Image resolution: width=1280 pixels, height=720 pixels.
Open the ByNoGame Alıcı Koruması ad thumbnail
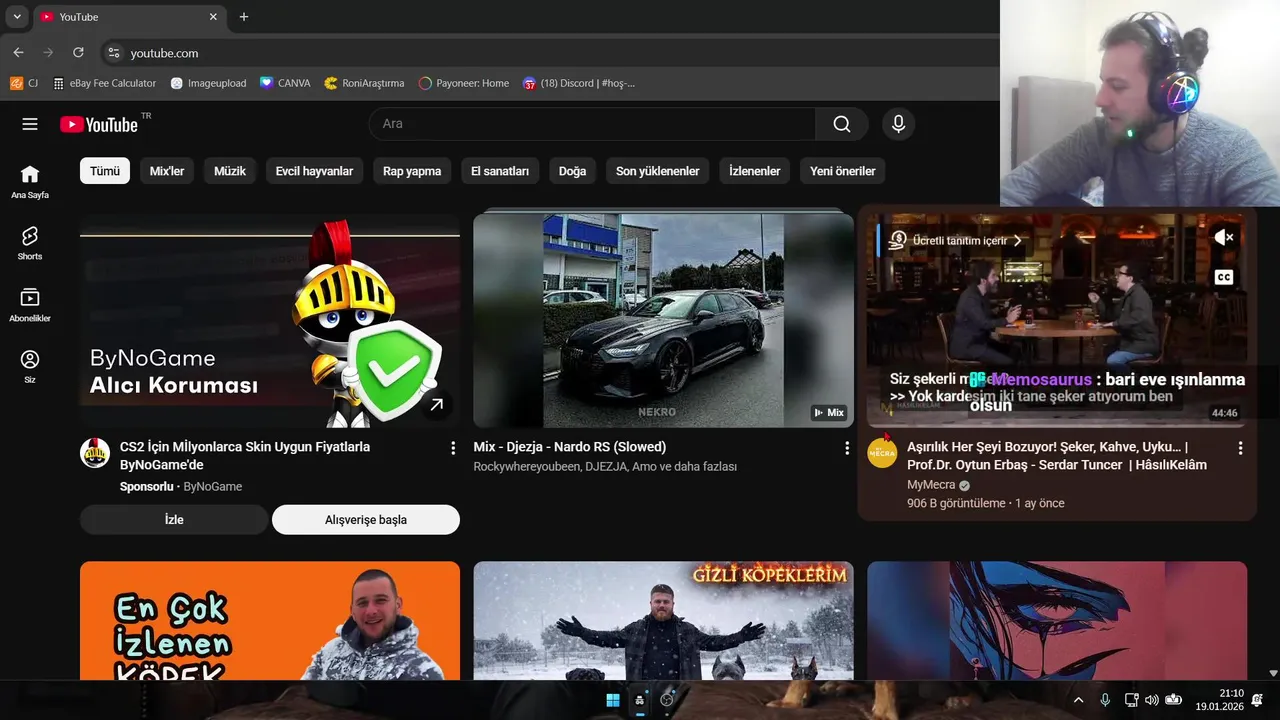pos(270,321)
